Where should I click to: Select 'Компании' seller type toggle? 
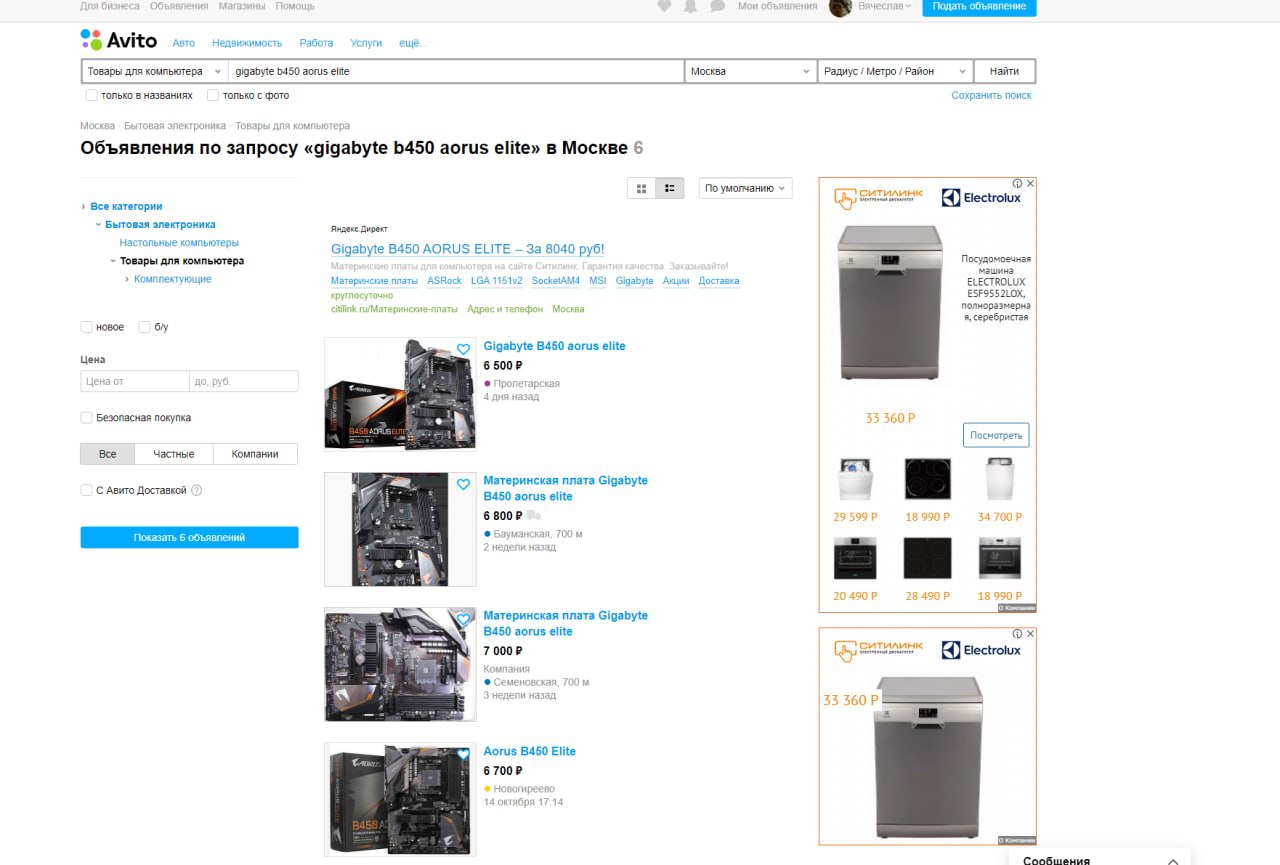[255, 454]
